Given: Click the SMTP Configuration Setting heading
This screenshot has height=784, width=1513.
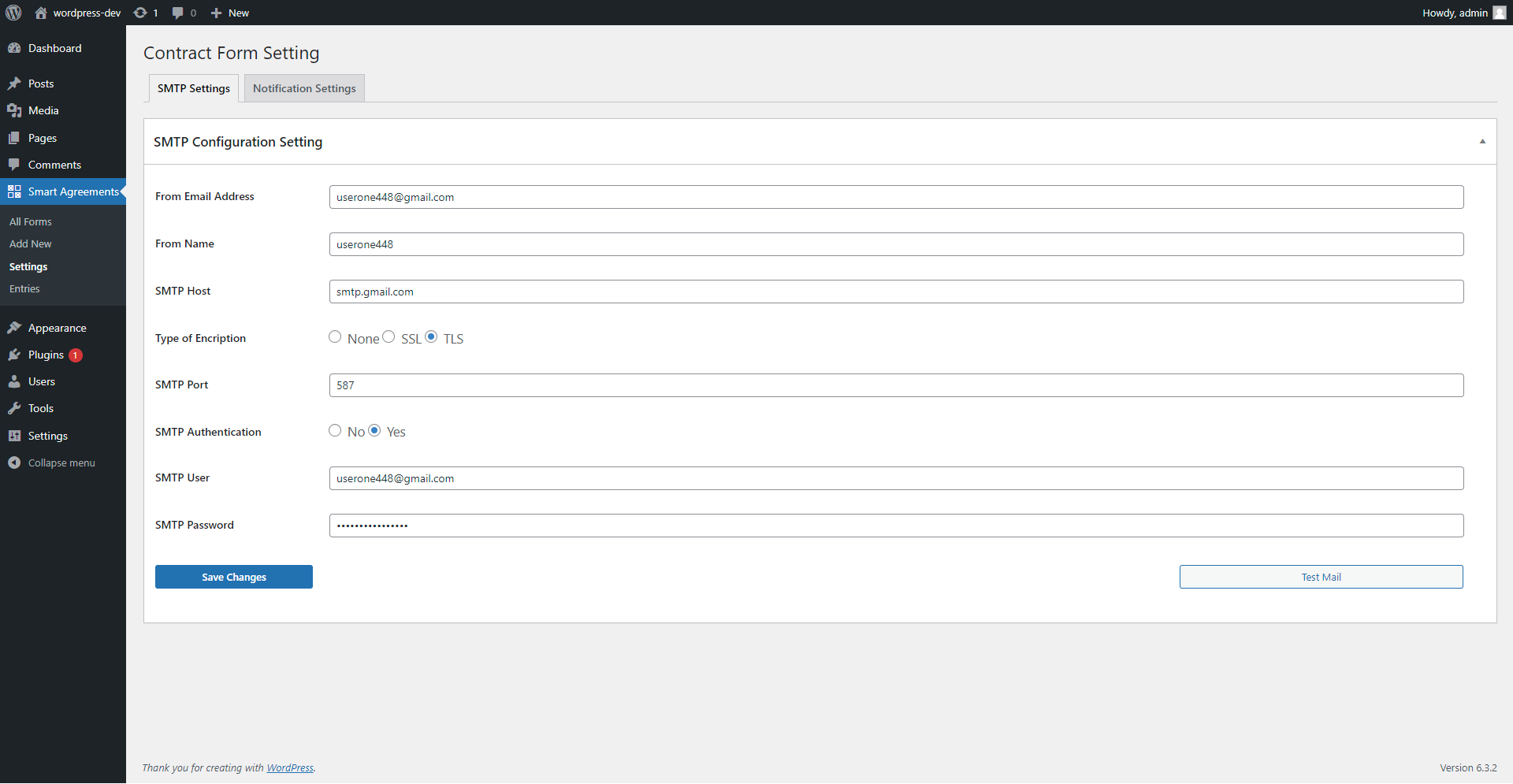Looking at the screenshot, I should click(238, 142).
